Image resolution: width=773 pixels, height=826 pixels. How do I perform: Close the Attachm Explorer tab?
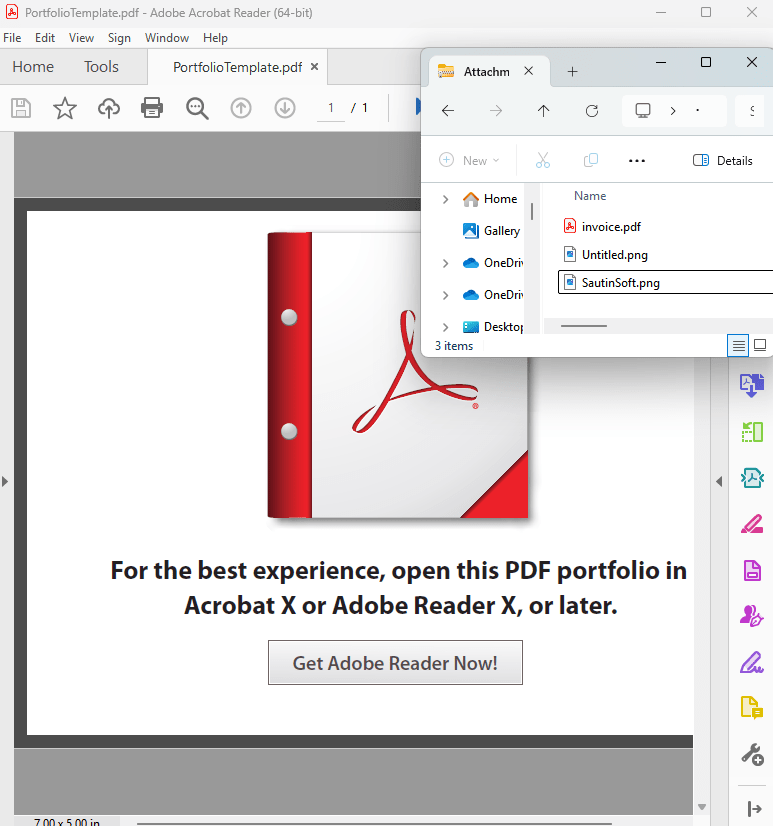(x=529, y=71)
